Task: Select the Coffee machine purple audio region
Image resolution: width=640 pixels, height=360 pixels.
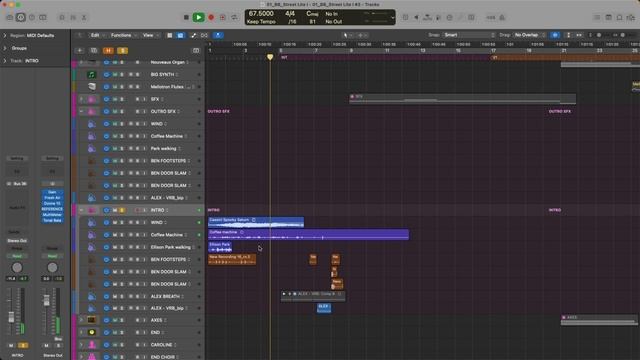Action: [308, 235]
